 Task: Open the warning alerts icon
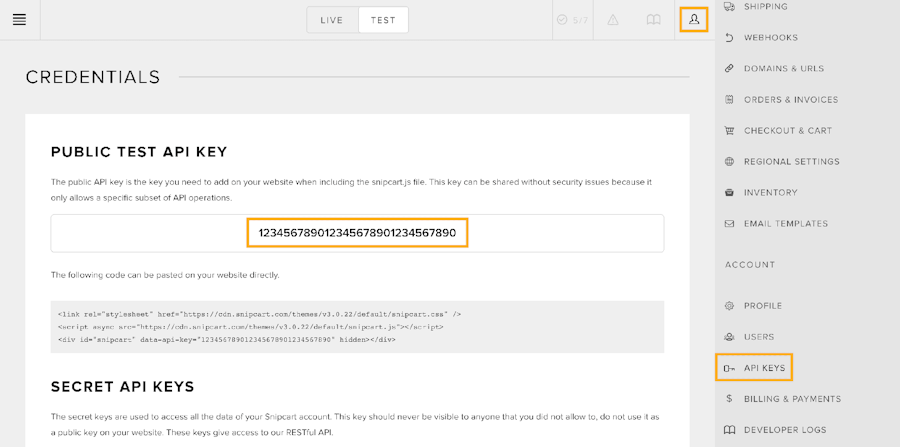tap(613, 20)
